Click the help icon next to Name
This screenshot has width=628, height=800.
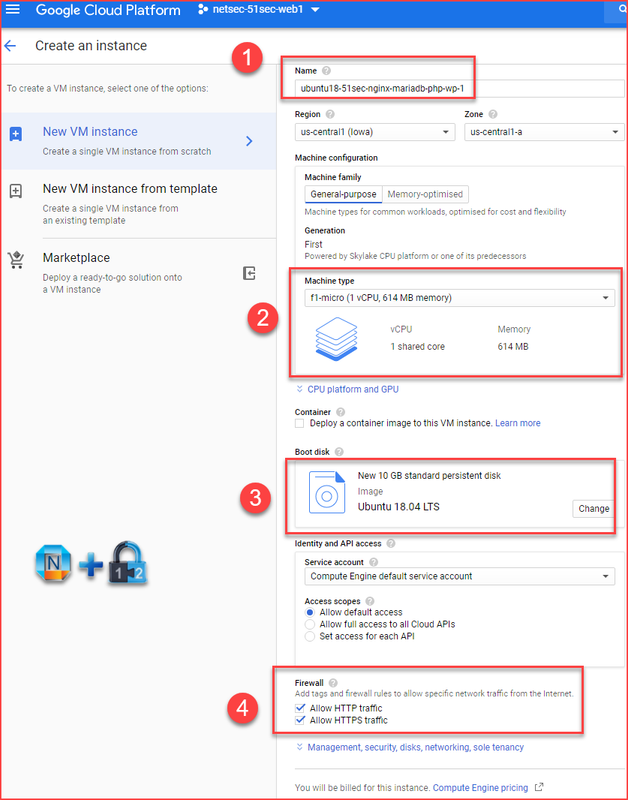coord(326,71)
